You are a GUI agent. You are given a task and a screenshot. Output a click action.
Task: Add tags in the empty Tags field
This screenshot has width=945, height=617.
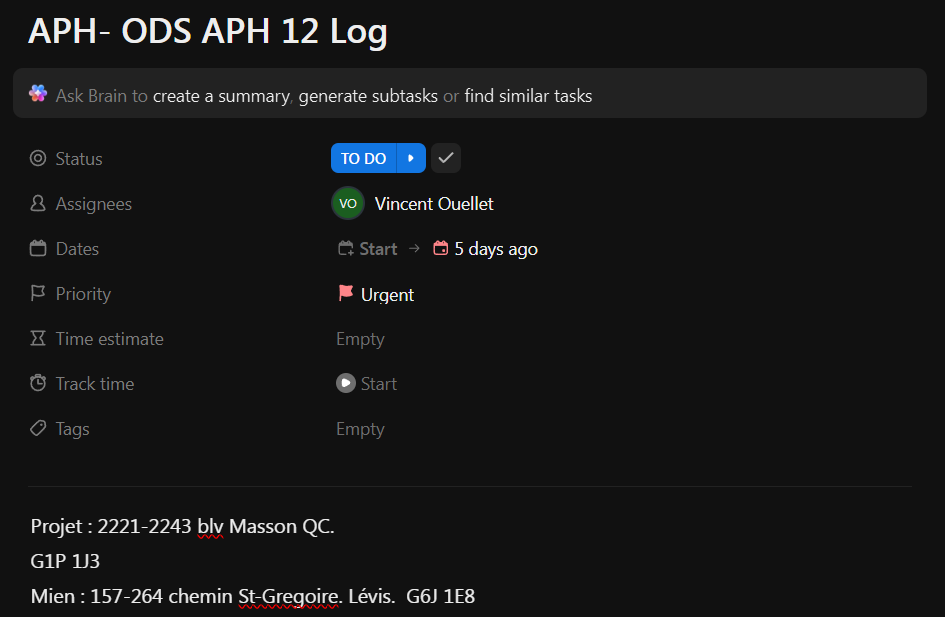[x=360, y=429]
